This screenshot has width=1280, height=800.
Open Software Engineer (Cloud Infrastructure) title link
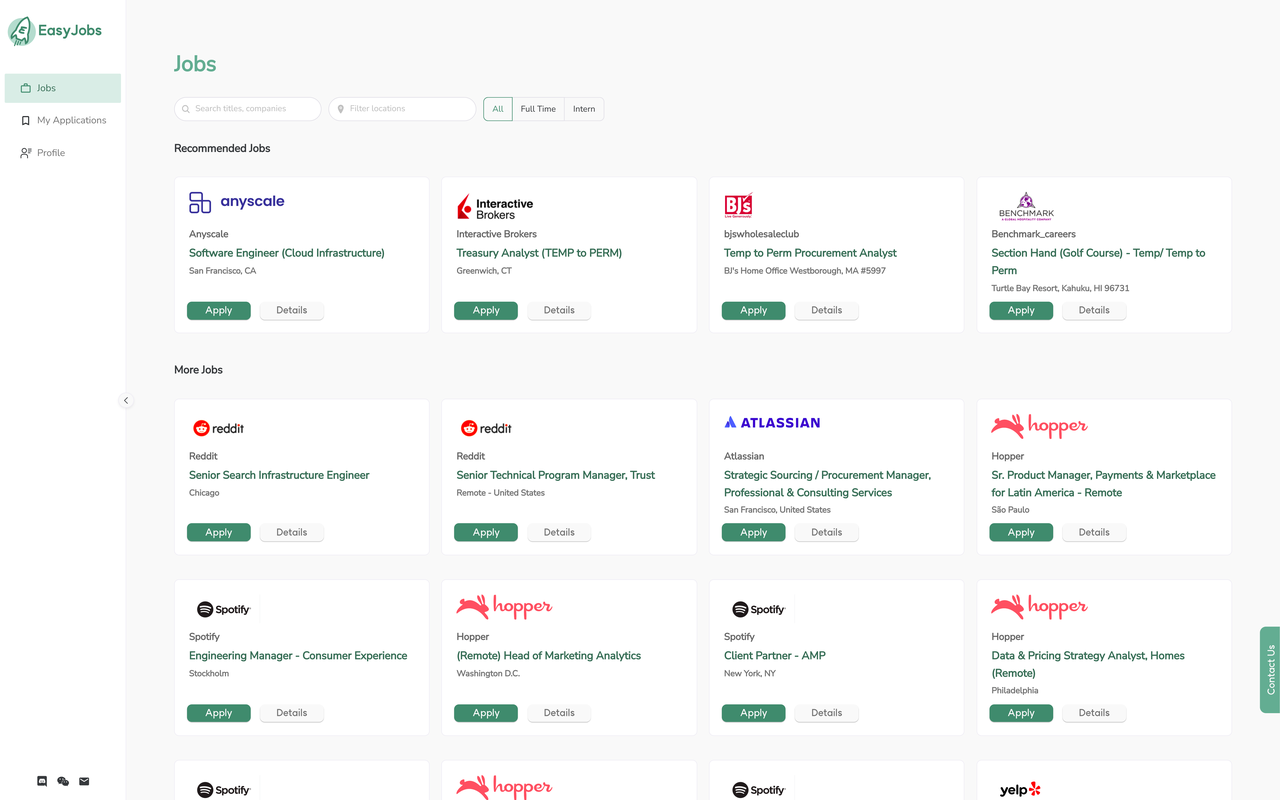287,253
